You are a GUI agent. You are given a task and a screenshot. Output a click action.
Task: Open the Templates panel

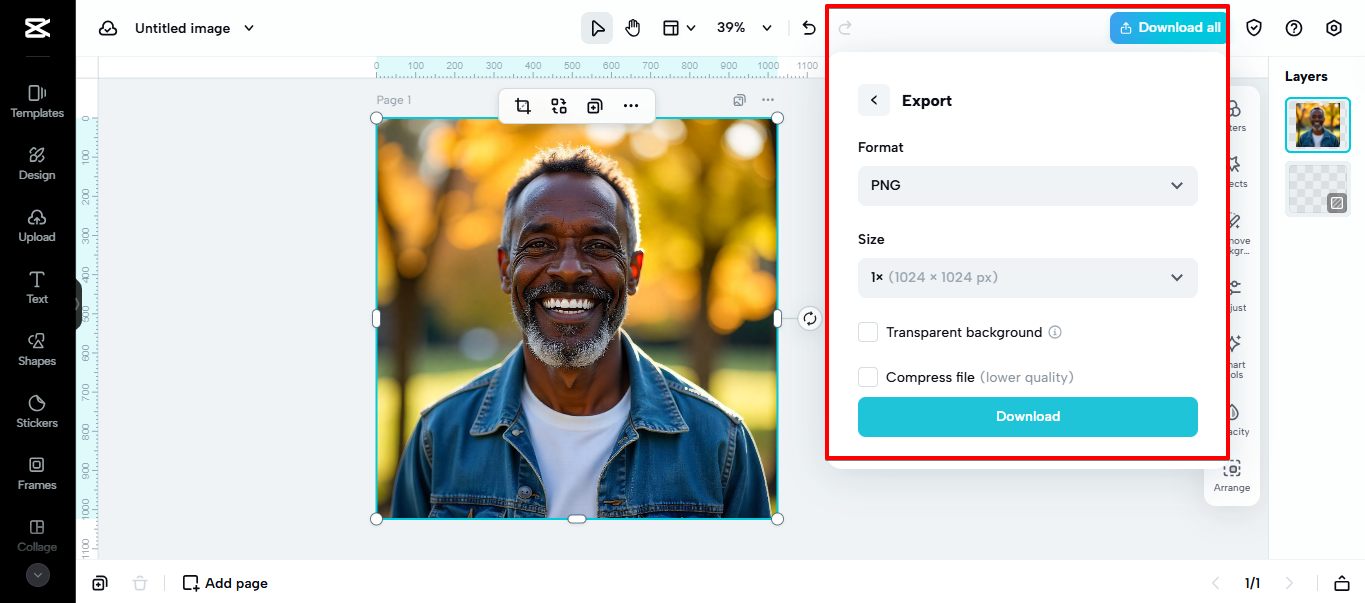(37, 100)
